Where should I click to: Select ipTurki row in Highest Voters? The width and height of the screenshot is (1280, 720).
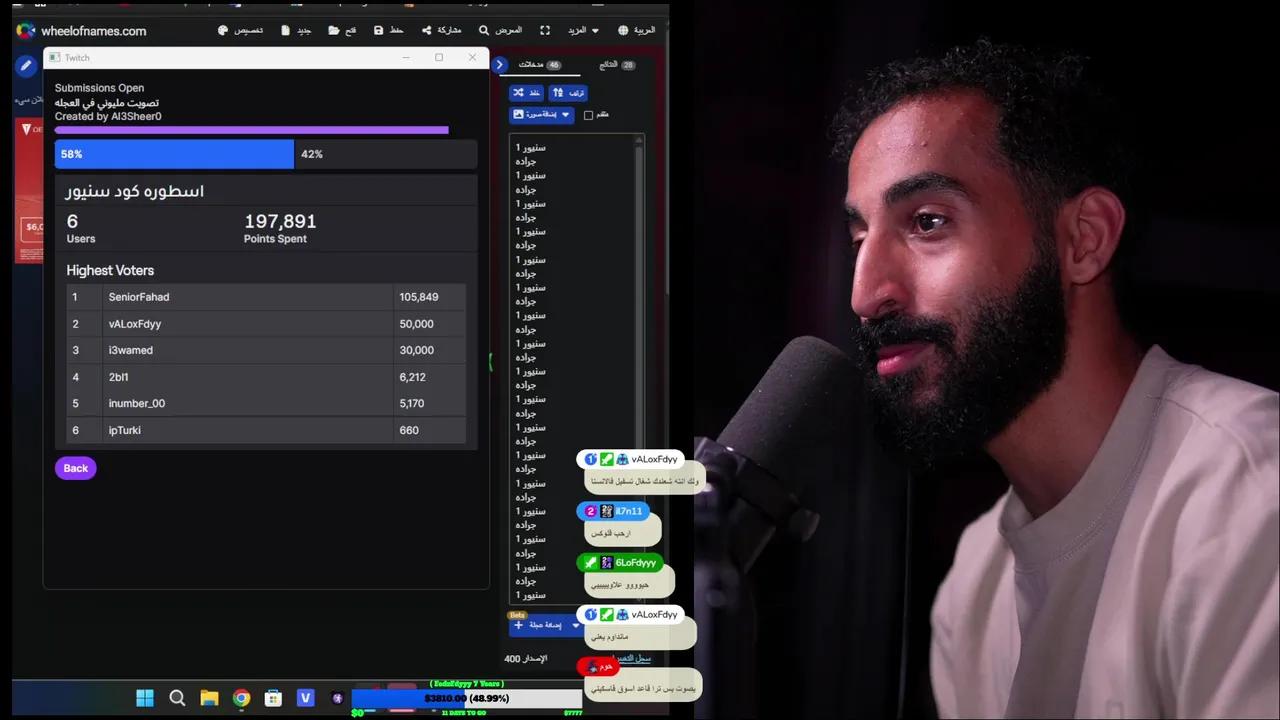(x=266, y=430)
